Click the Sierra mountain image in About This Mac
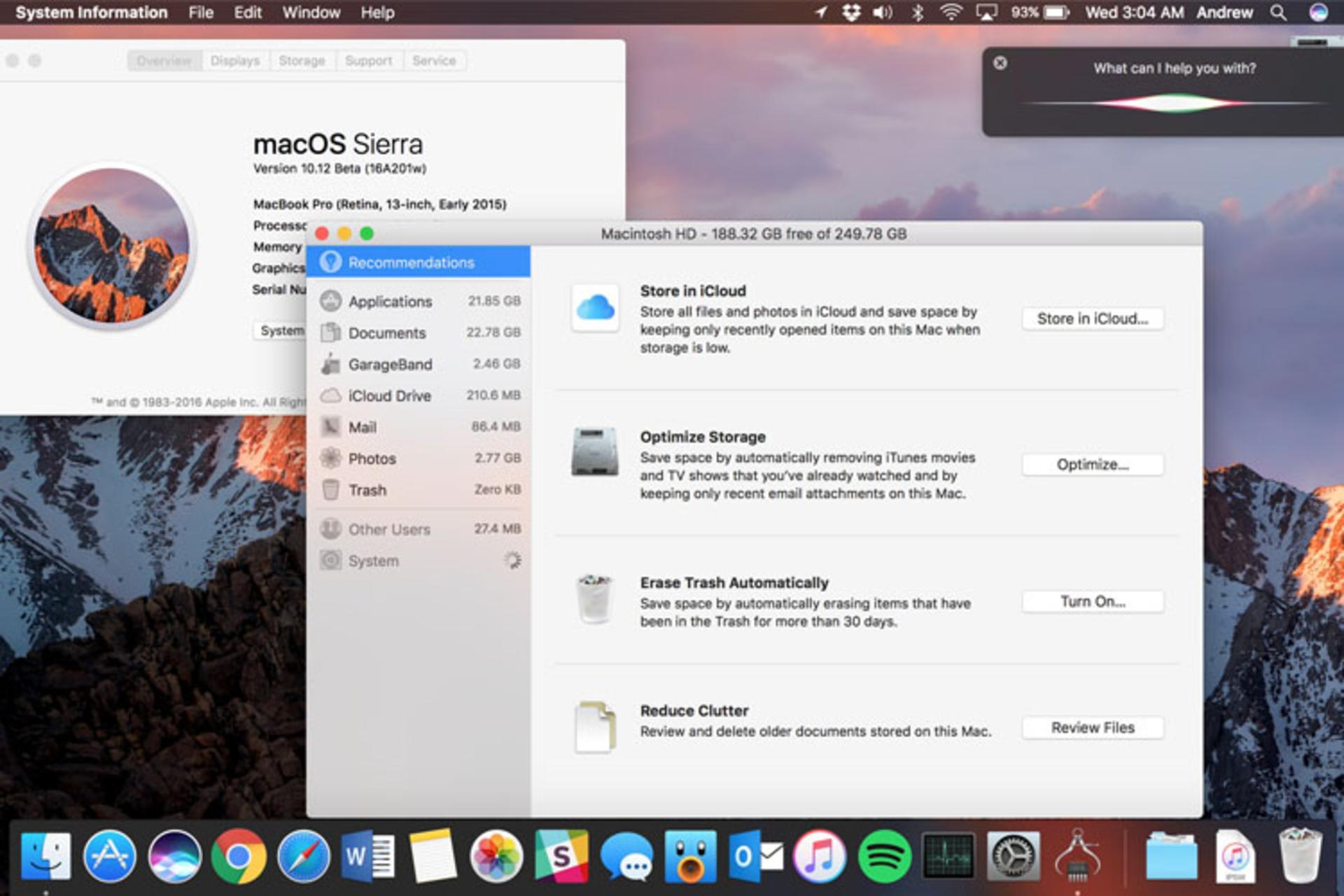Screen dimensions: 1344x896 (112, 246)
